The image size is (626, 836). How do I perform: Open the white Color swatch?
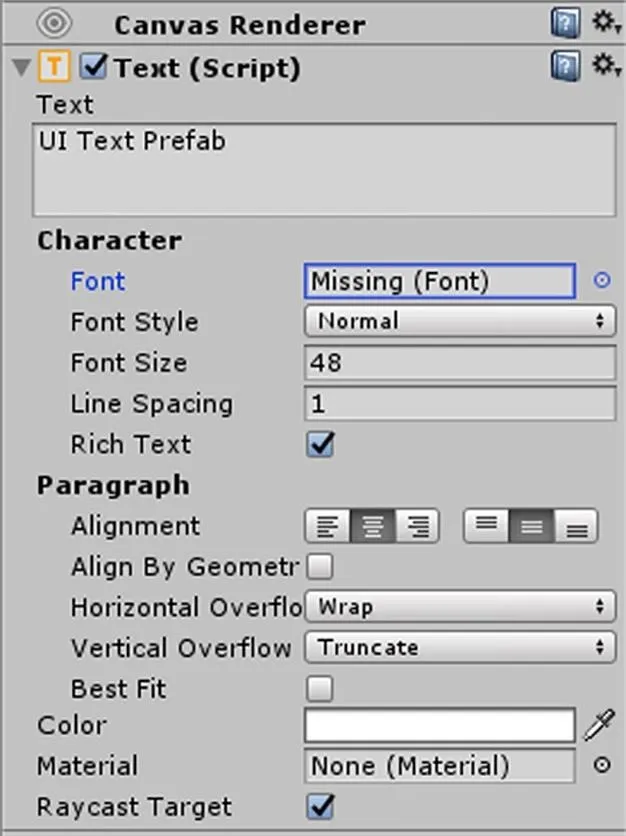click(440, 725)
